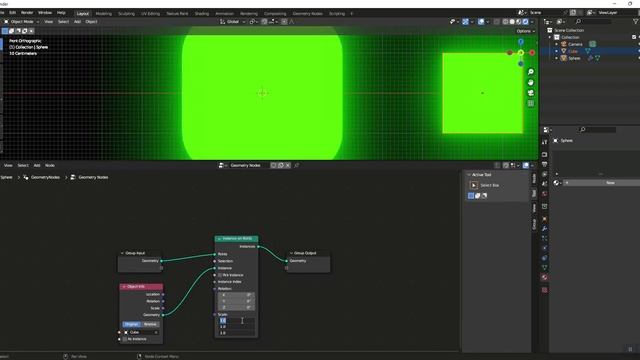Click the Cube mesh icon in outliner
640x360 pixels.
(564, 51)
